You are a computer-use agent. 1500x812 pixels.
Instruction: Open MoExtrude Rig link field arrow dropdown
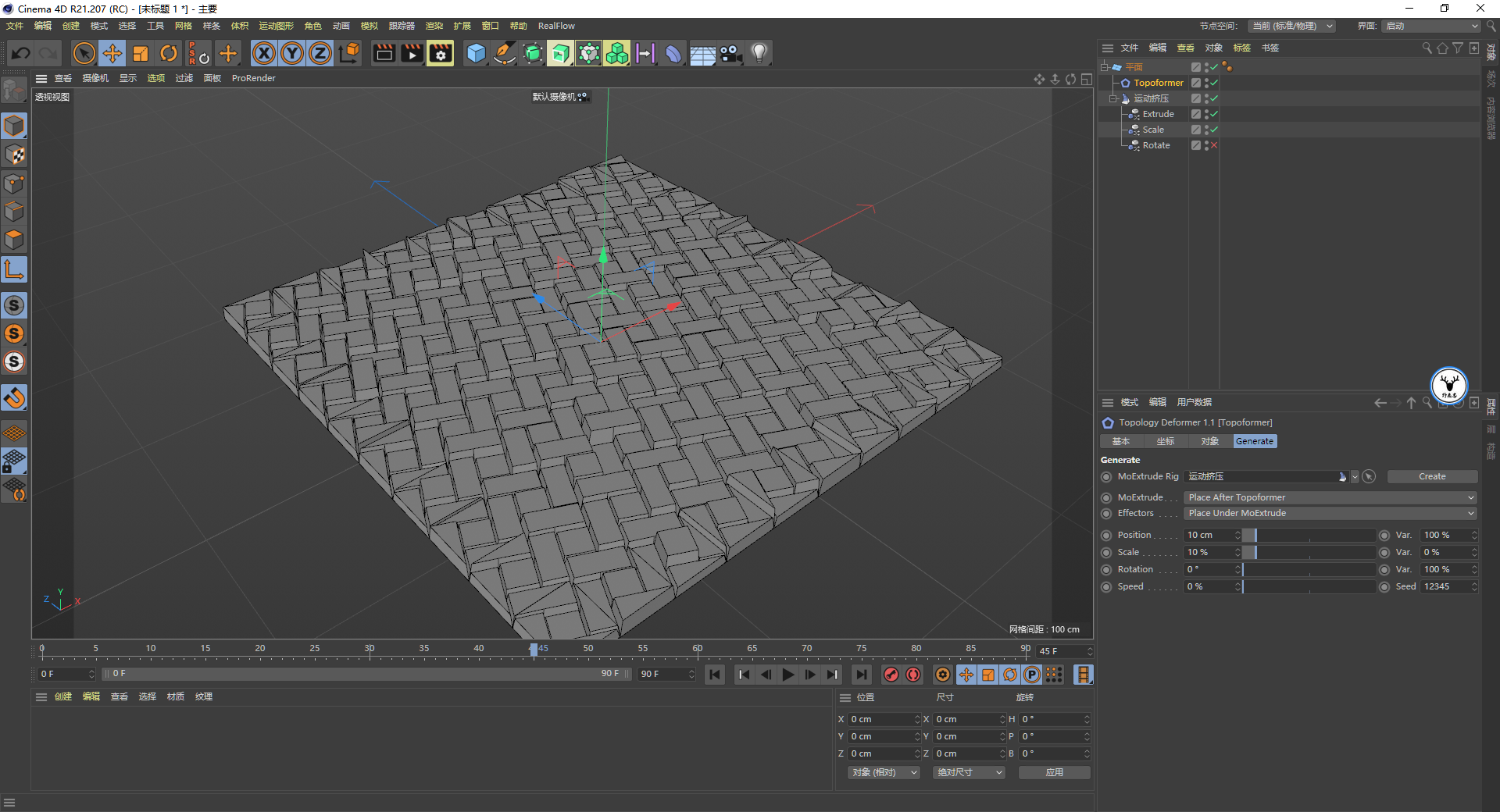coord(1355,476)
